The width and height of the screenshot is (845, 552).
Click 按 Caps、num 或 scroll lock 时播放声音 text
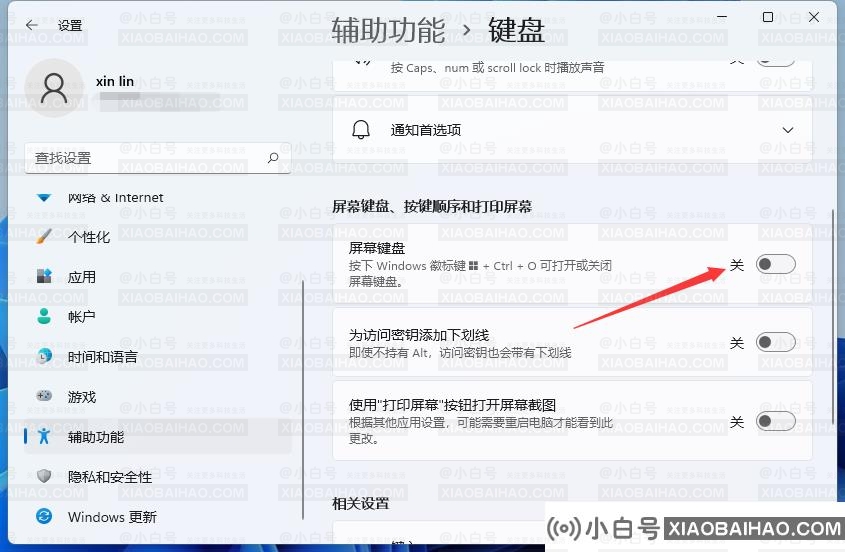coord(497,68)
